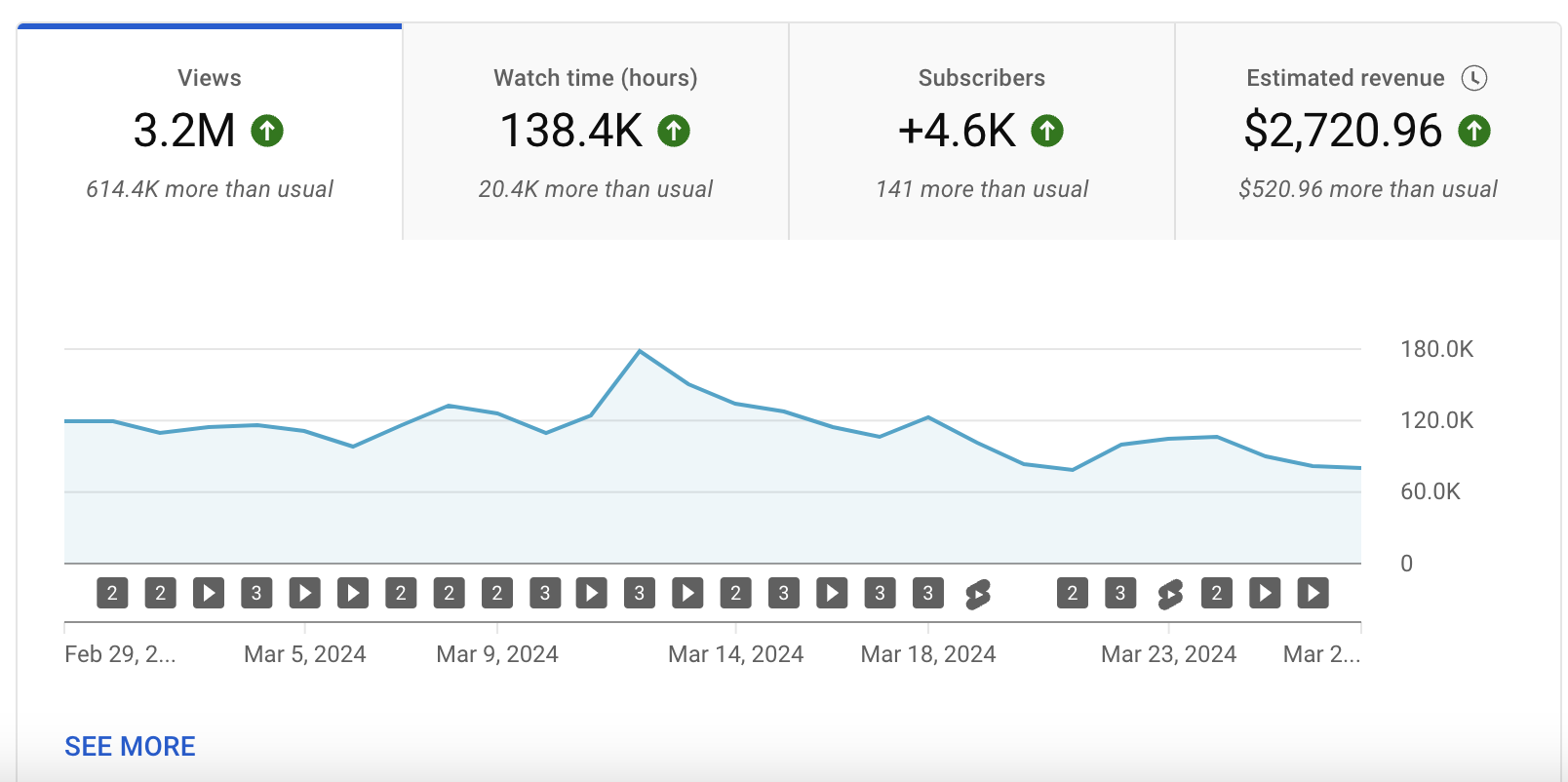Open the SEE MORE link
The height and width of the screenshot is (782, 1568).
pos(130,747)
